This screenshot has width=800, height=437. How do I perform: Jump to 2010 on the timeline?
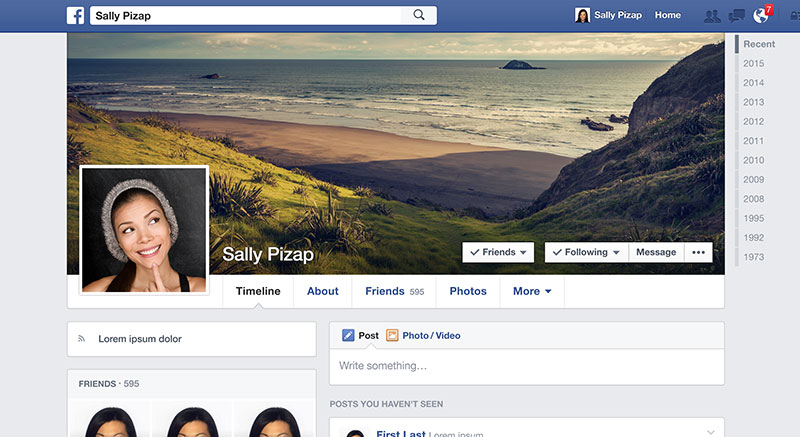coord(754,160)
